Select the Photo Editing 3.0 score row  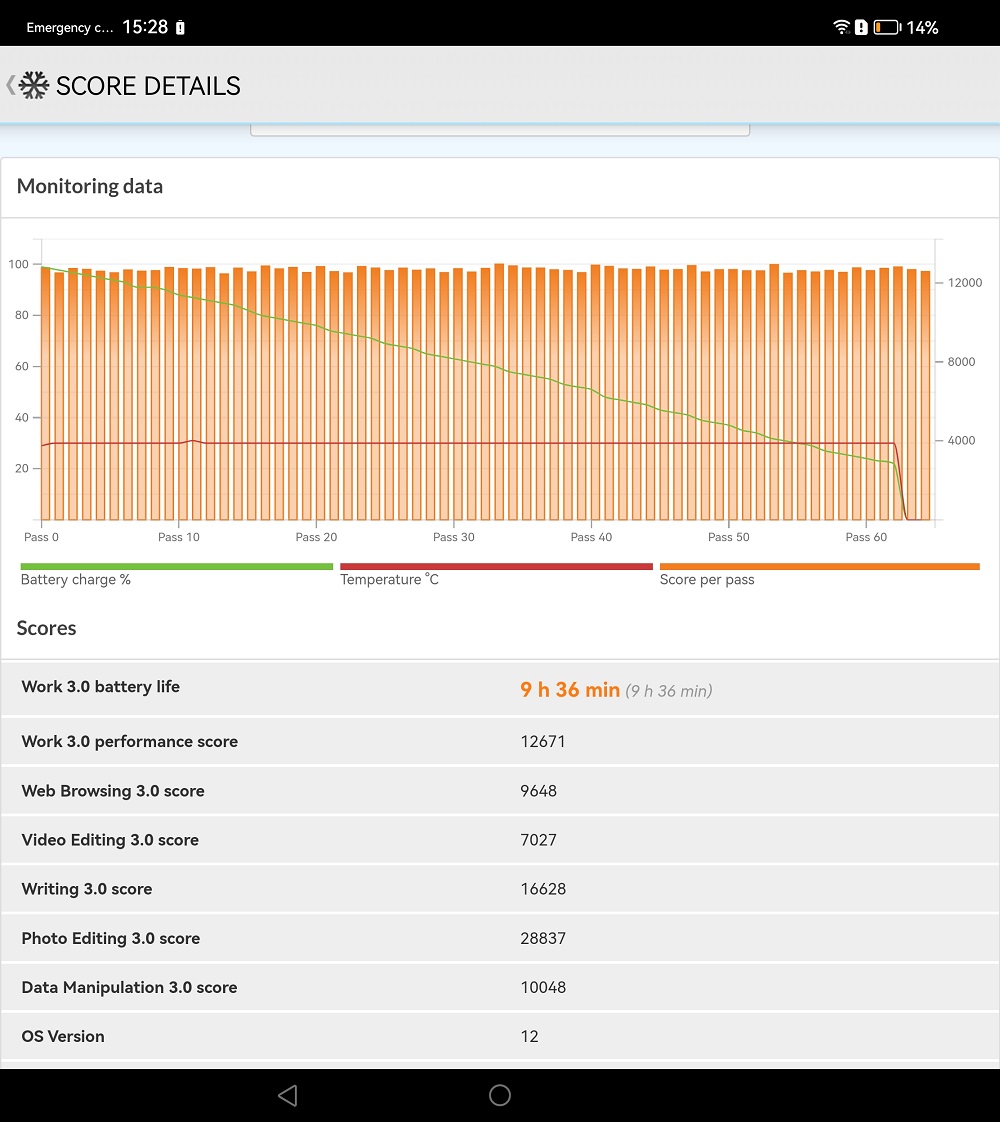[x=500, y=938]
